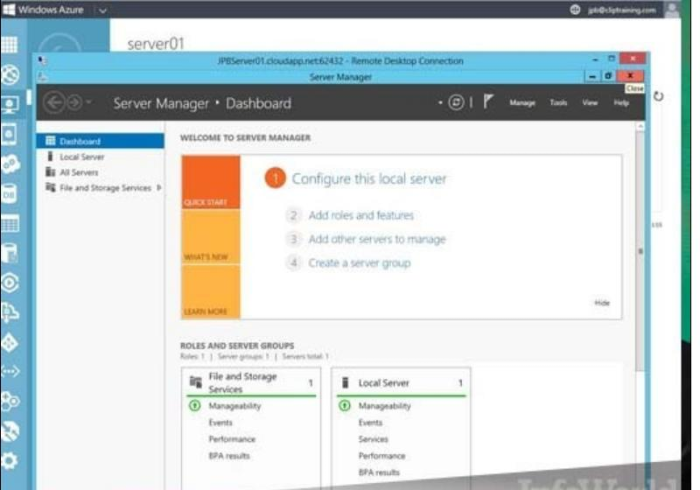Open the Learn More tile
The width and height of the screenshot is (700, 490).
point(211,291)
